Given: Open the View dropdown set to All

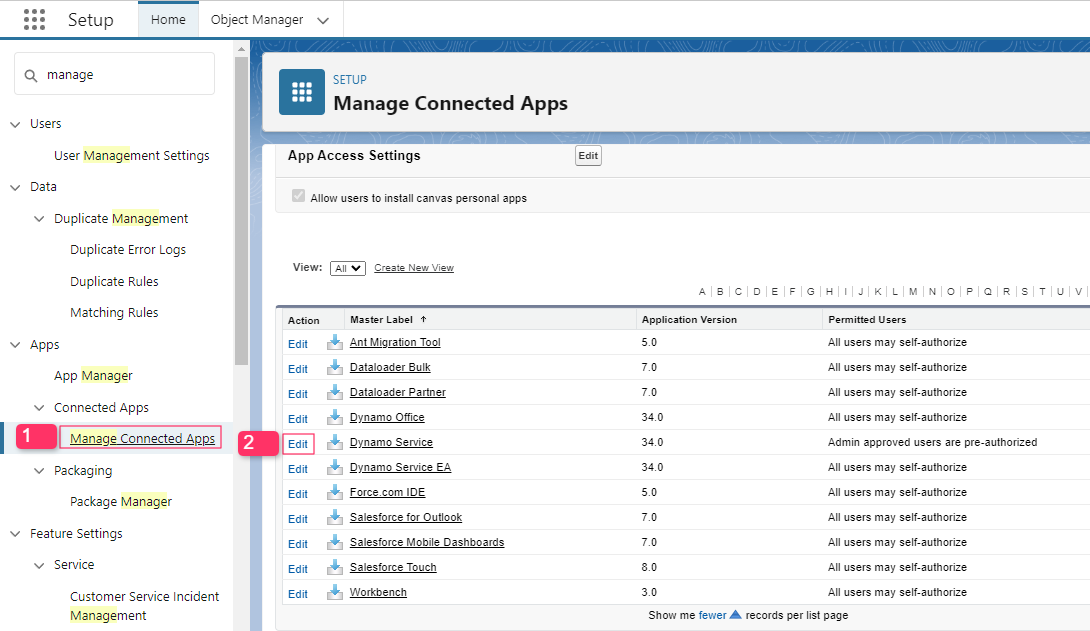Looking at the screenshot, I should pyautogui.click(x=348, y=268).
